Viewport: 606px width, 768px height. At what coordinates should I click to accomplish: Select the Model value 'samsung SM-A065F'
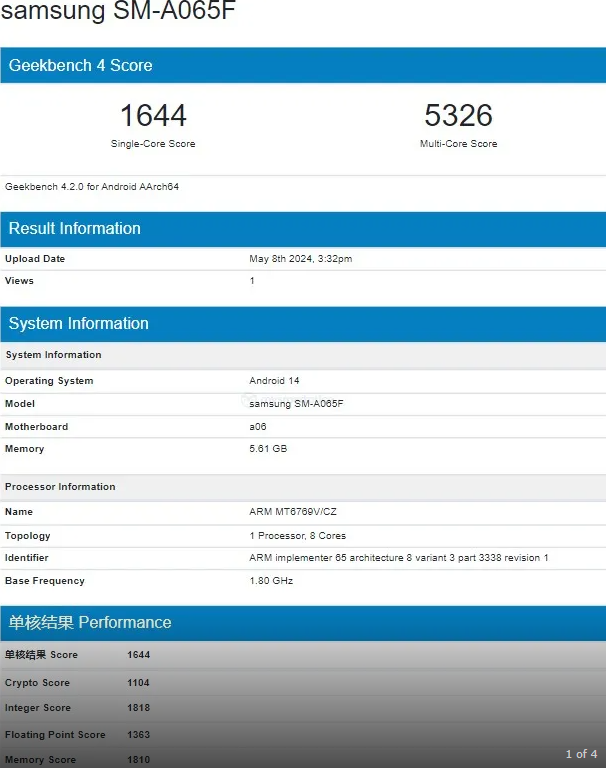296,404
